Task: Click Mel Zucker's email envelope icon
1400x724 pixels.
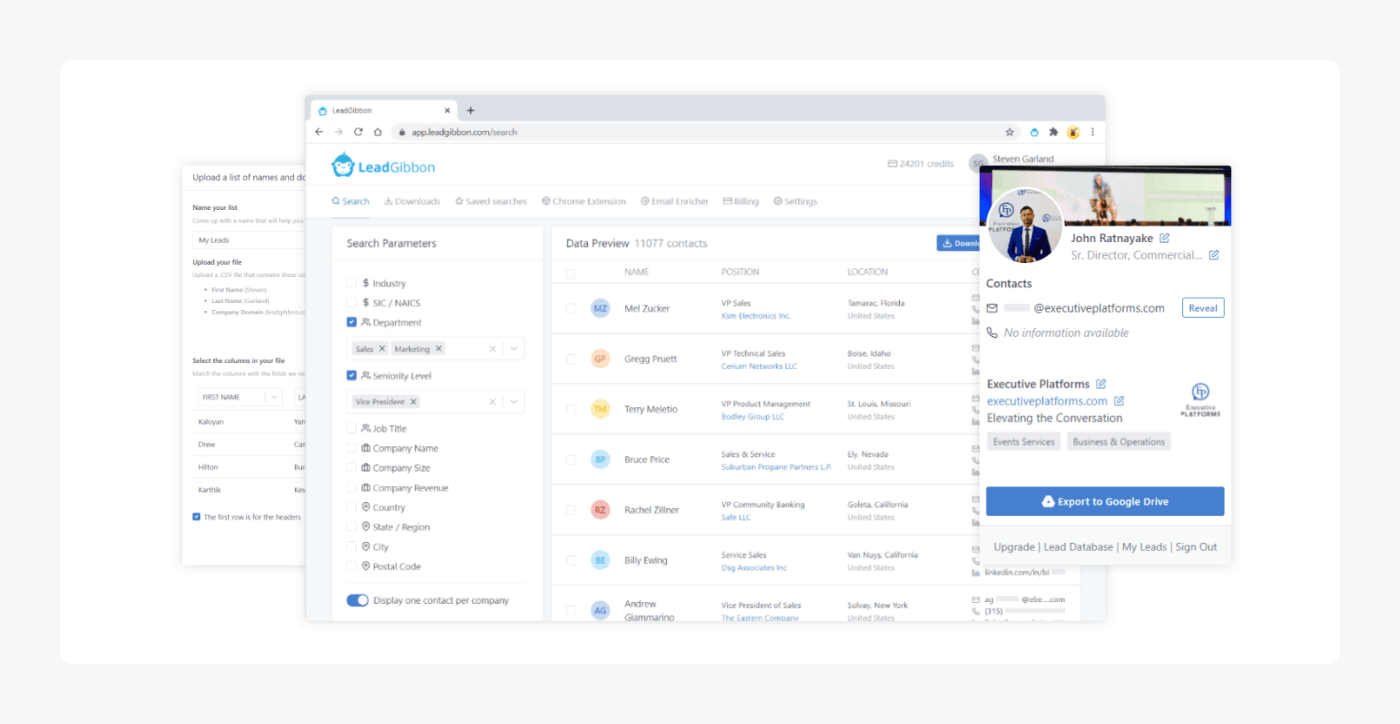Action: pyautogui.click(x=975, y=299)
